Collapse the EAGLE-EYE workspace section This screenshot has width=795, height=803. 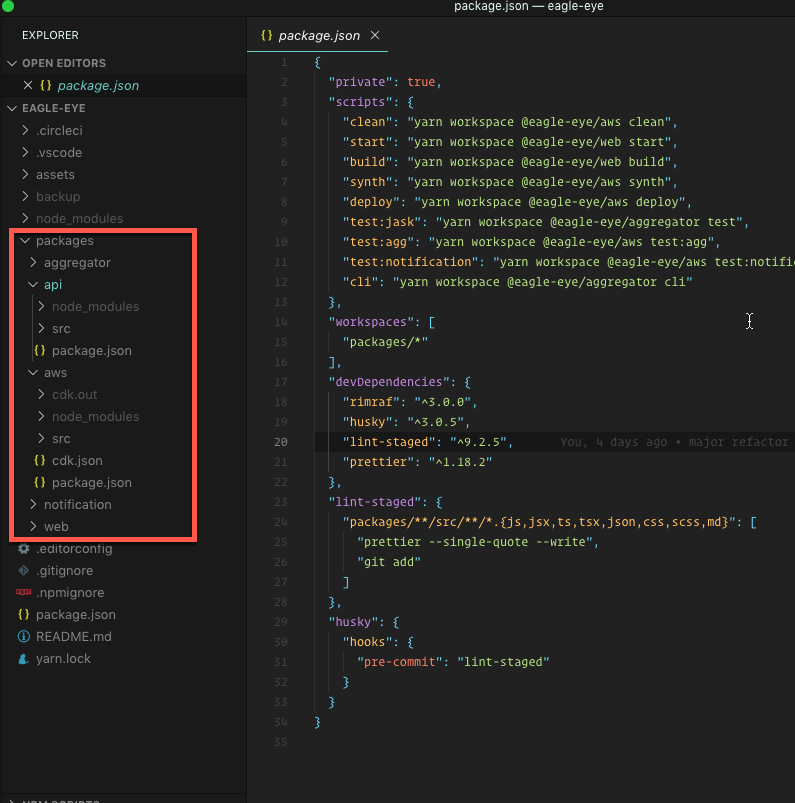click(12, 108)
